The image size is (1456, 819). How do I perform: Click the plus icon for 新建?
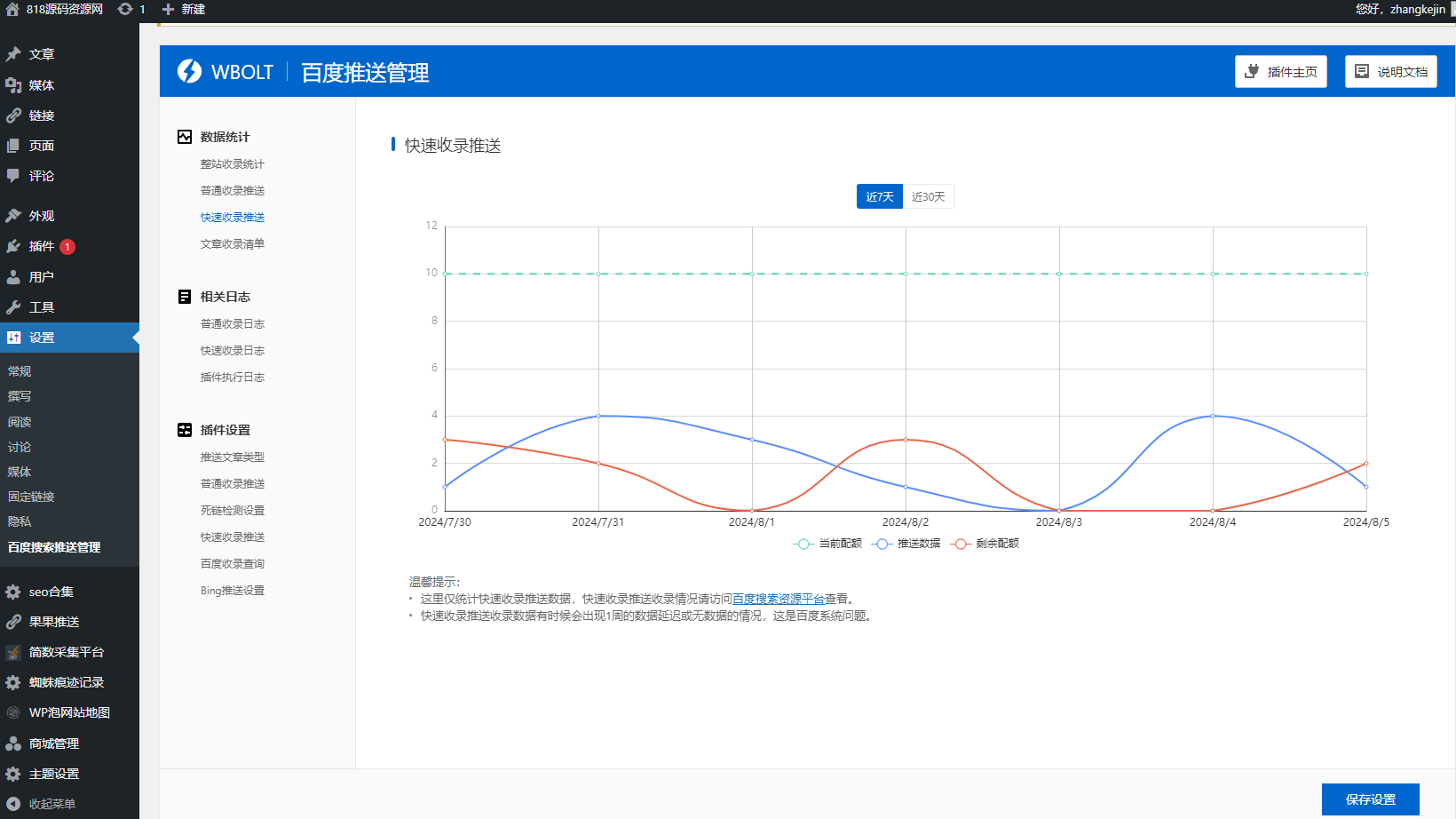[168, 9]
